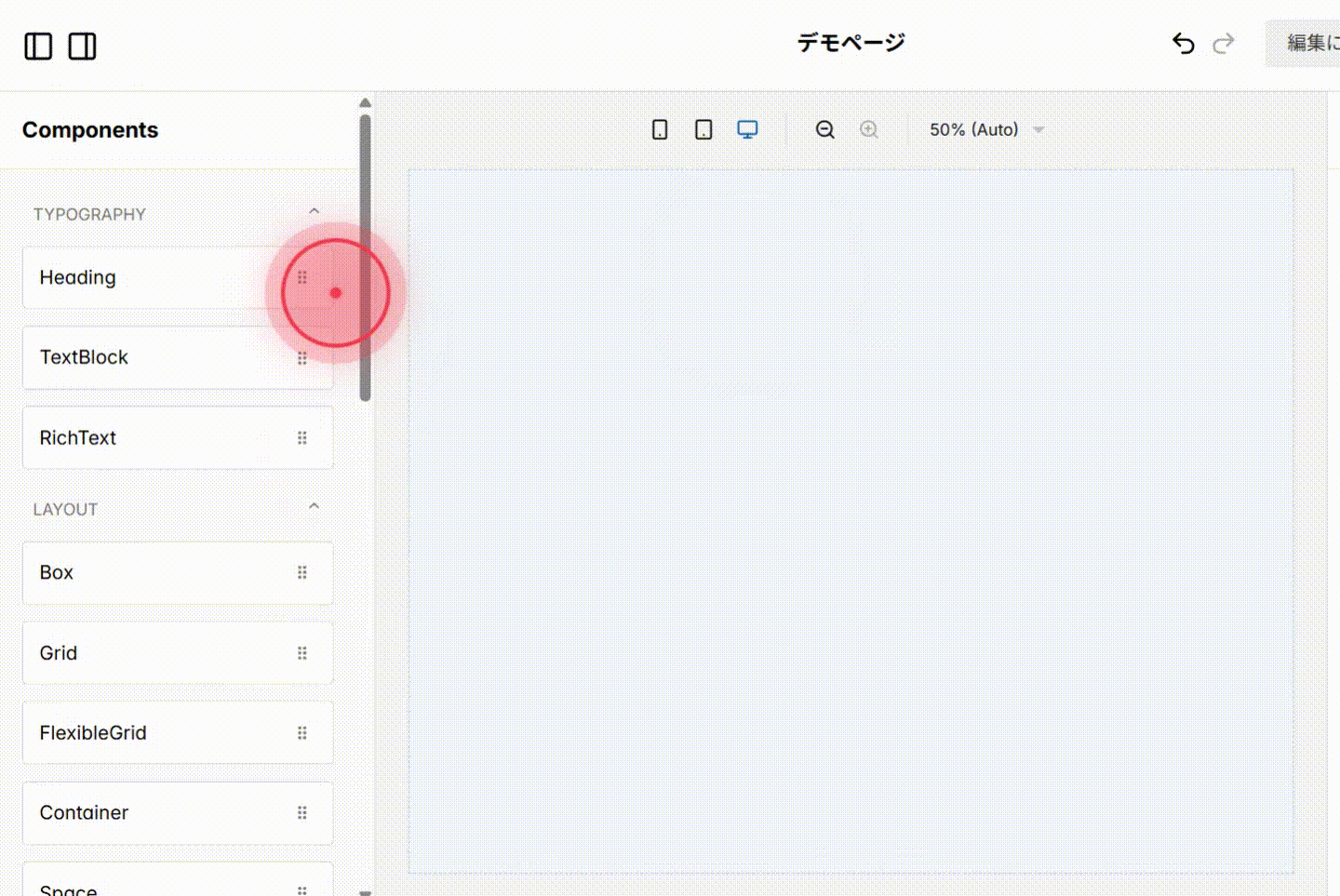
Task: Select the tablet preview icon
Action: tap(703, 129)
